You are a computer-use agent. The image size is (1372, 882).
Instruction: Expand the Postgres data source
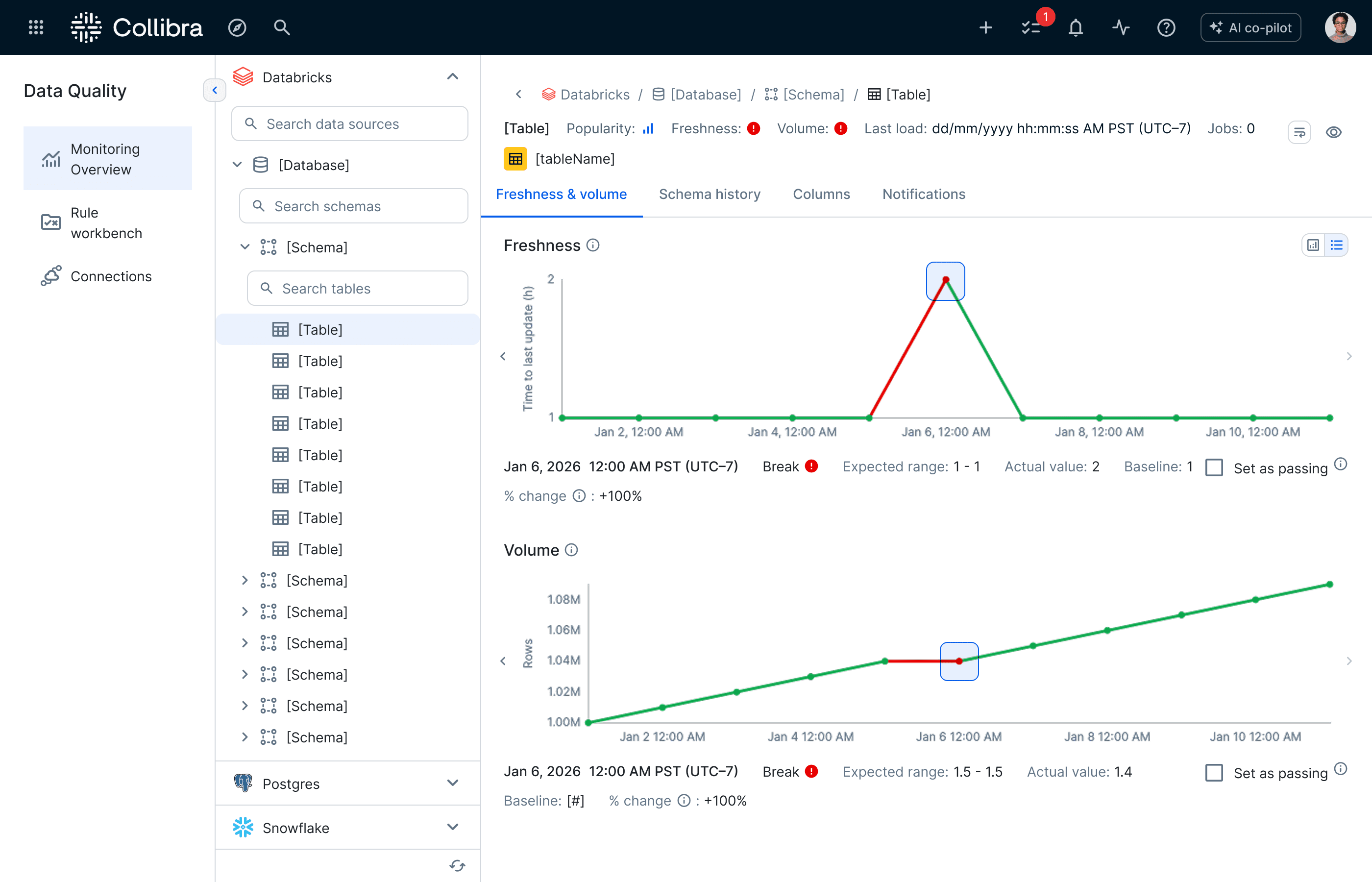[x=452, y=783]
